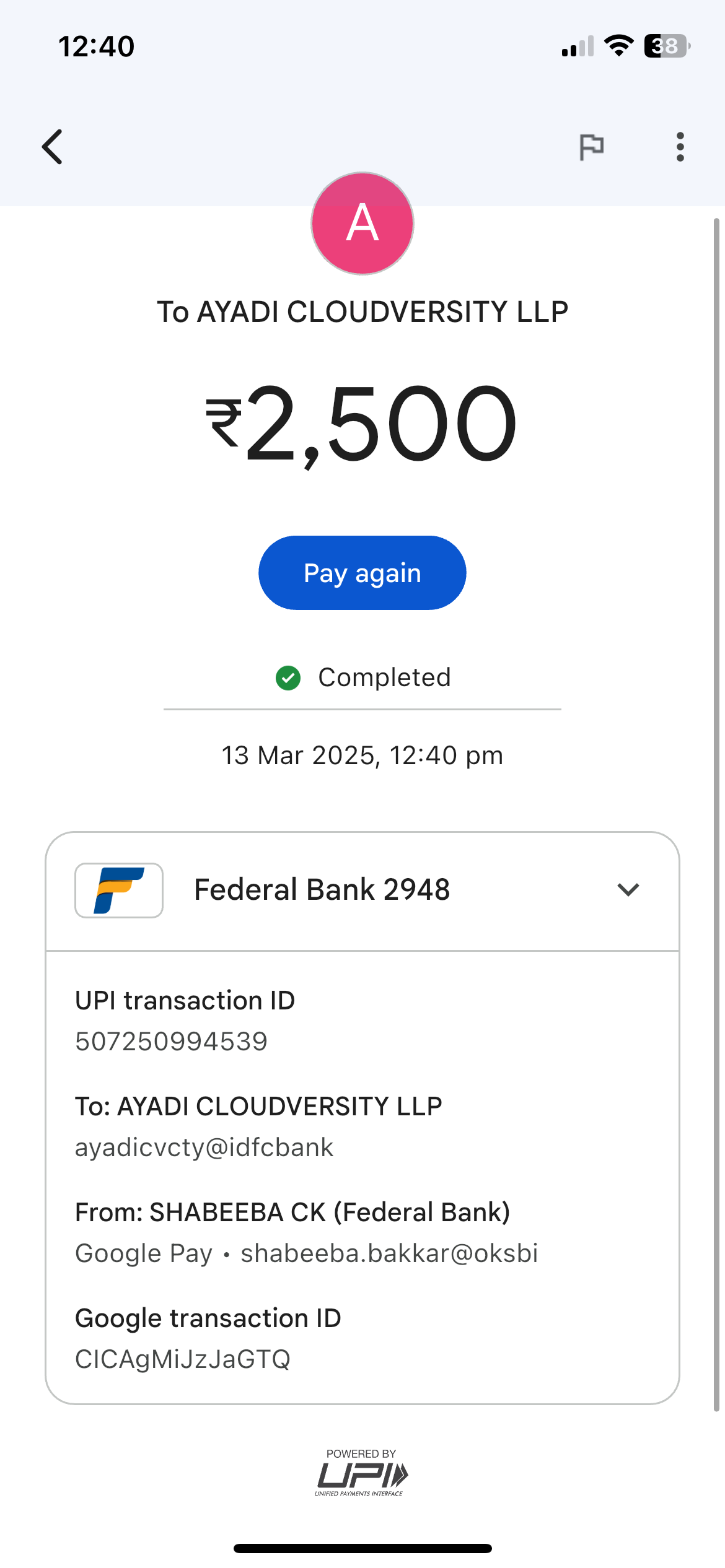Tap the Federal Bank 2948 account row

click(x=322, y=890)
